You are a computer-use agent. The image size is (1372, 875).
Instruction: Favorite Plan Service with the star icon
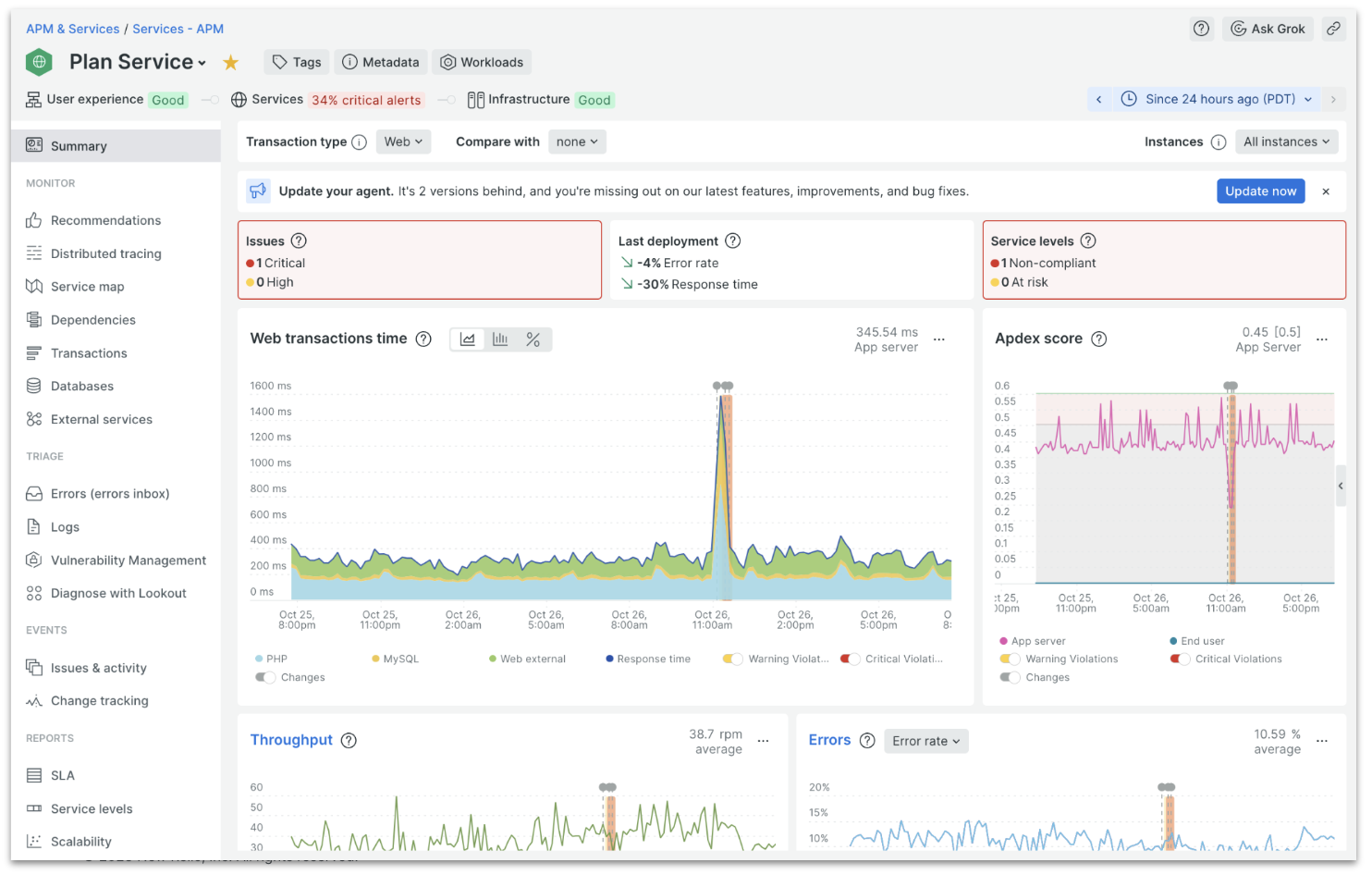coord(231,62)
